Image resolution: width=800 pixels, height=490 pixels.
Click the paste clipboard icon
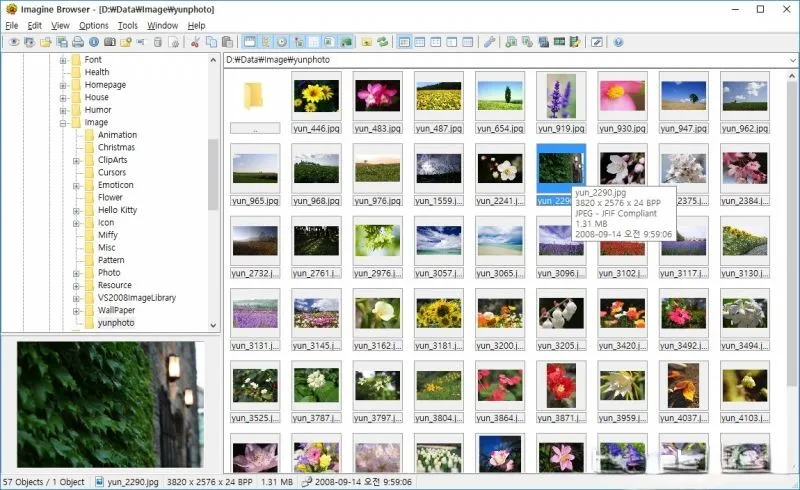pos(228,42)
